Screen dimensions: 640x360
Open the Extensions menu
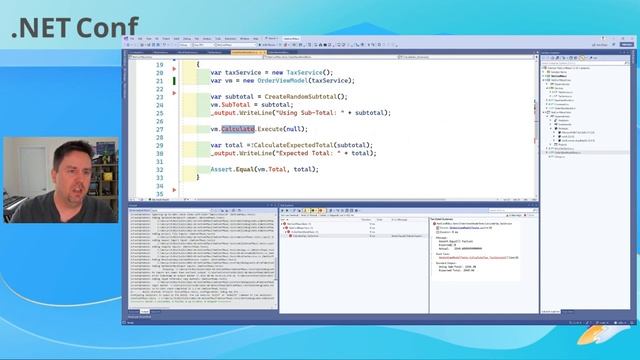(230, 39)
